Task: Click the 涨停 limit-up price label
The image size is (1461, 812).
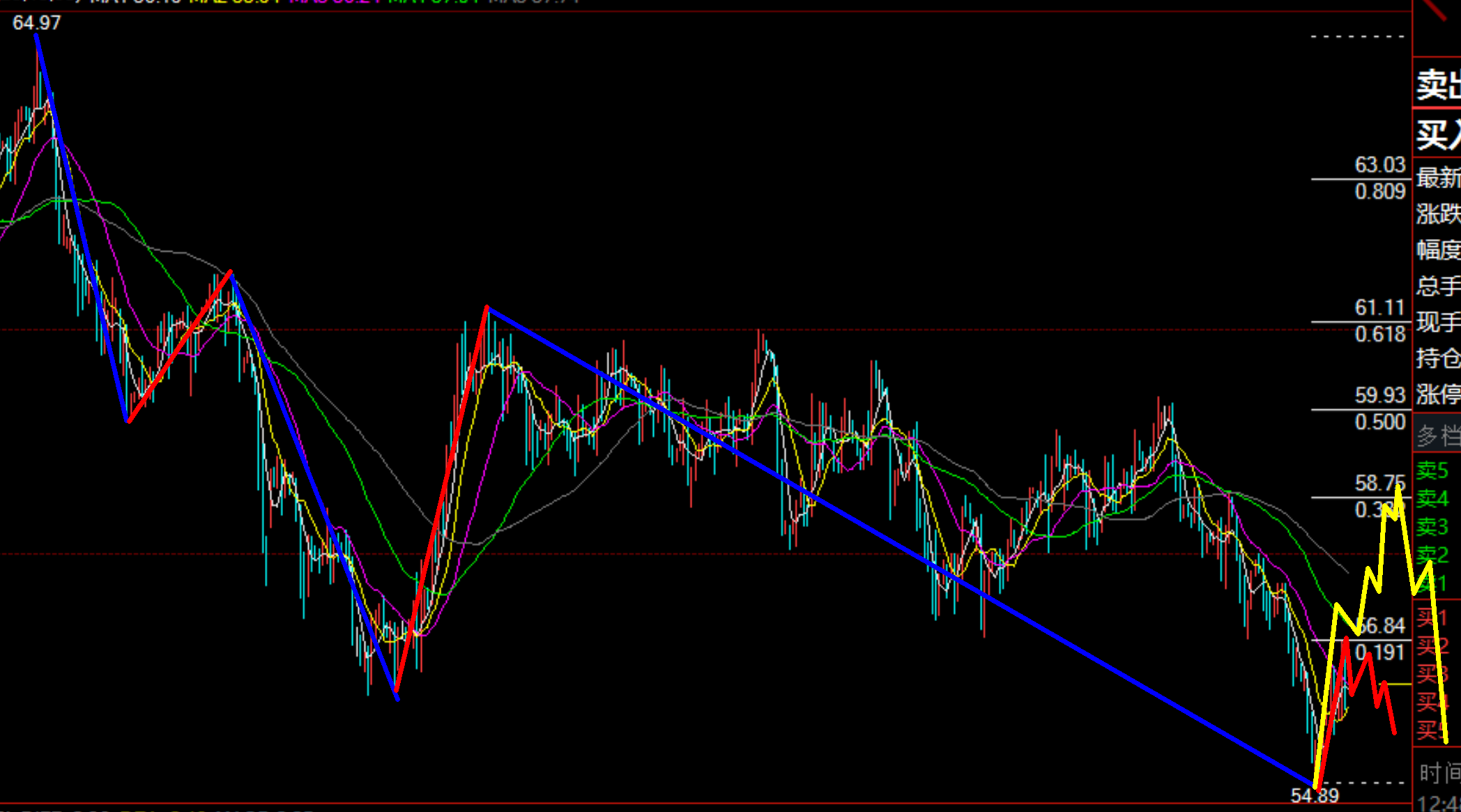Action: tap(1437, 394)
